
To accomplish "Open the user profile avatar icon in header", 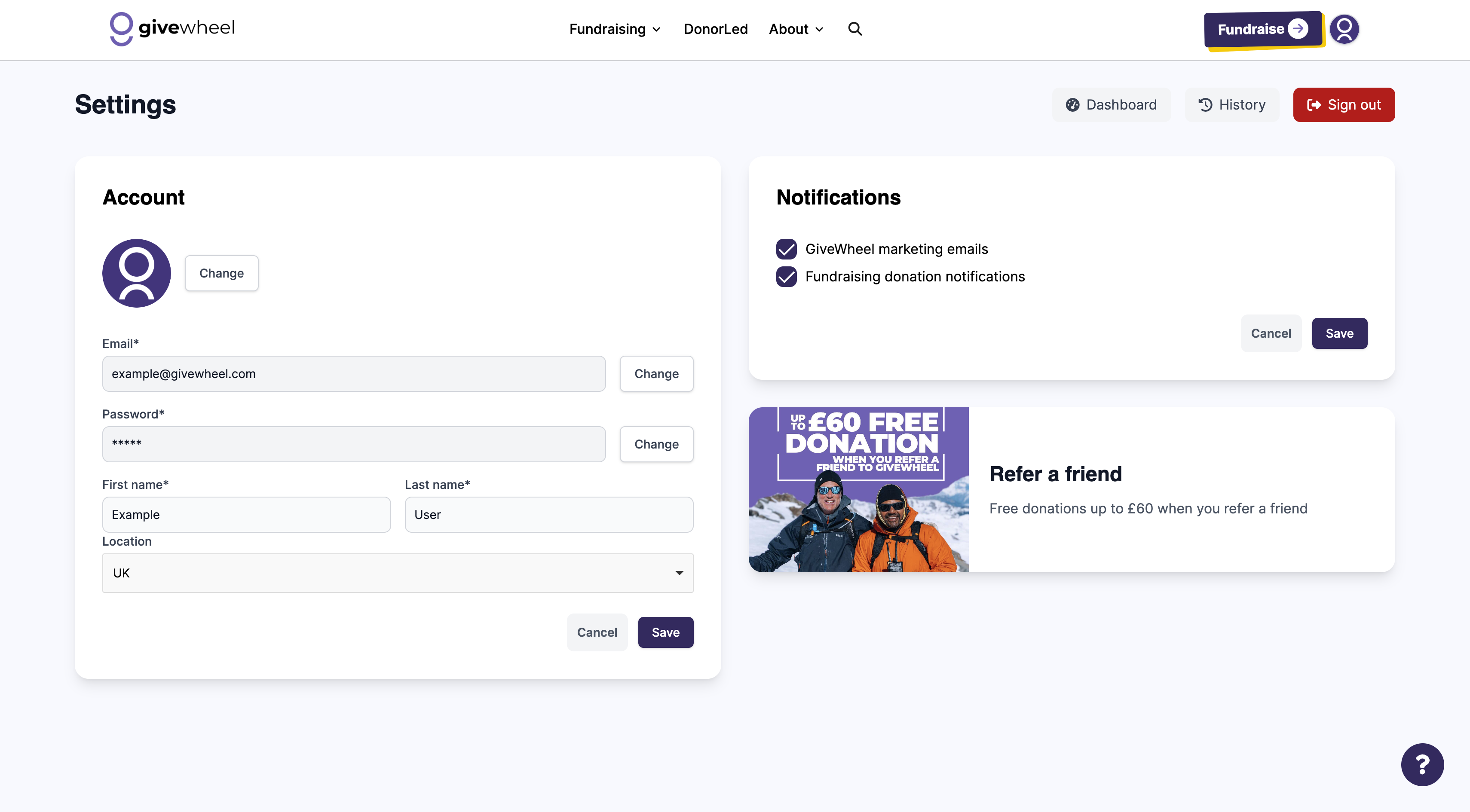I will [x=1344, y=28].
